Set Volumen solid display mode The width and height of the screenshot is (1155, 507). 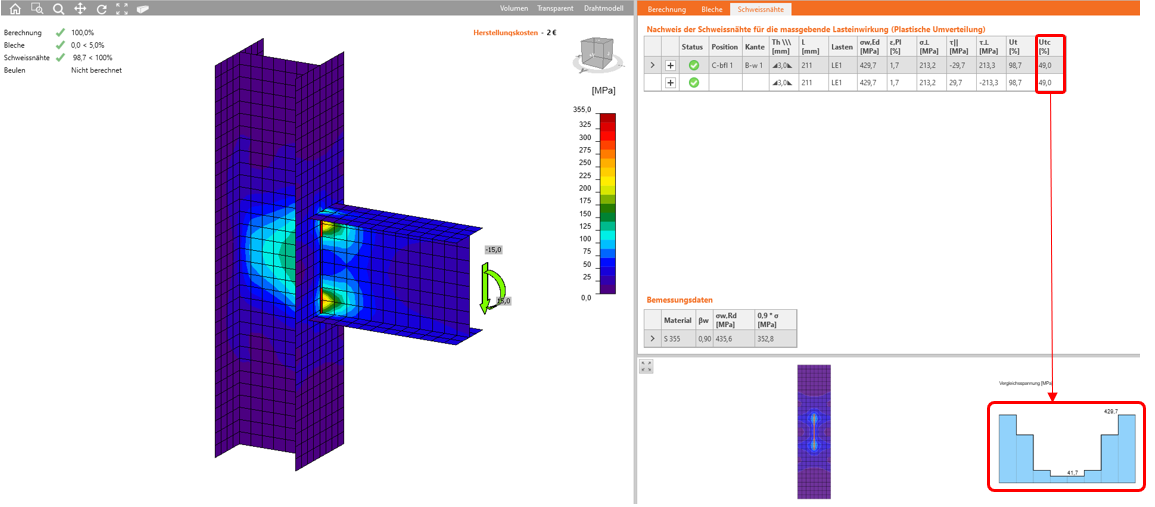(x=513, y=9)
